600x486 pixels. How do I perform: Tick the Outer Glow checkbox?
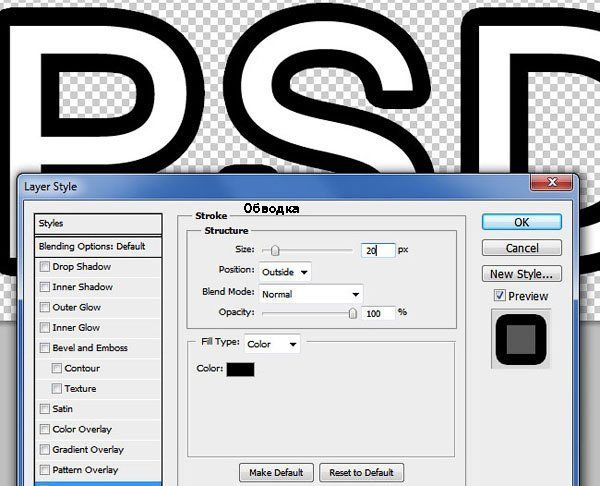click(x=45, y=307)
